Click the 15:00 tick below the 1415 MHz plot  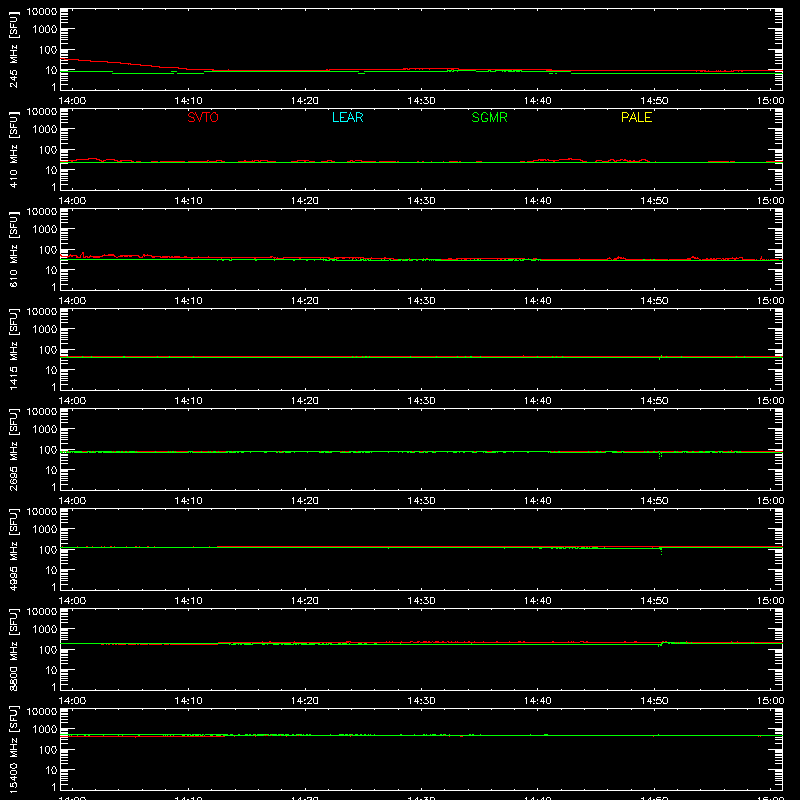770,401
